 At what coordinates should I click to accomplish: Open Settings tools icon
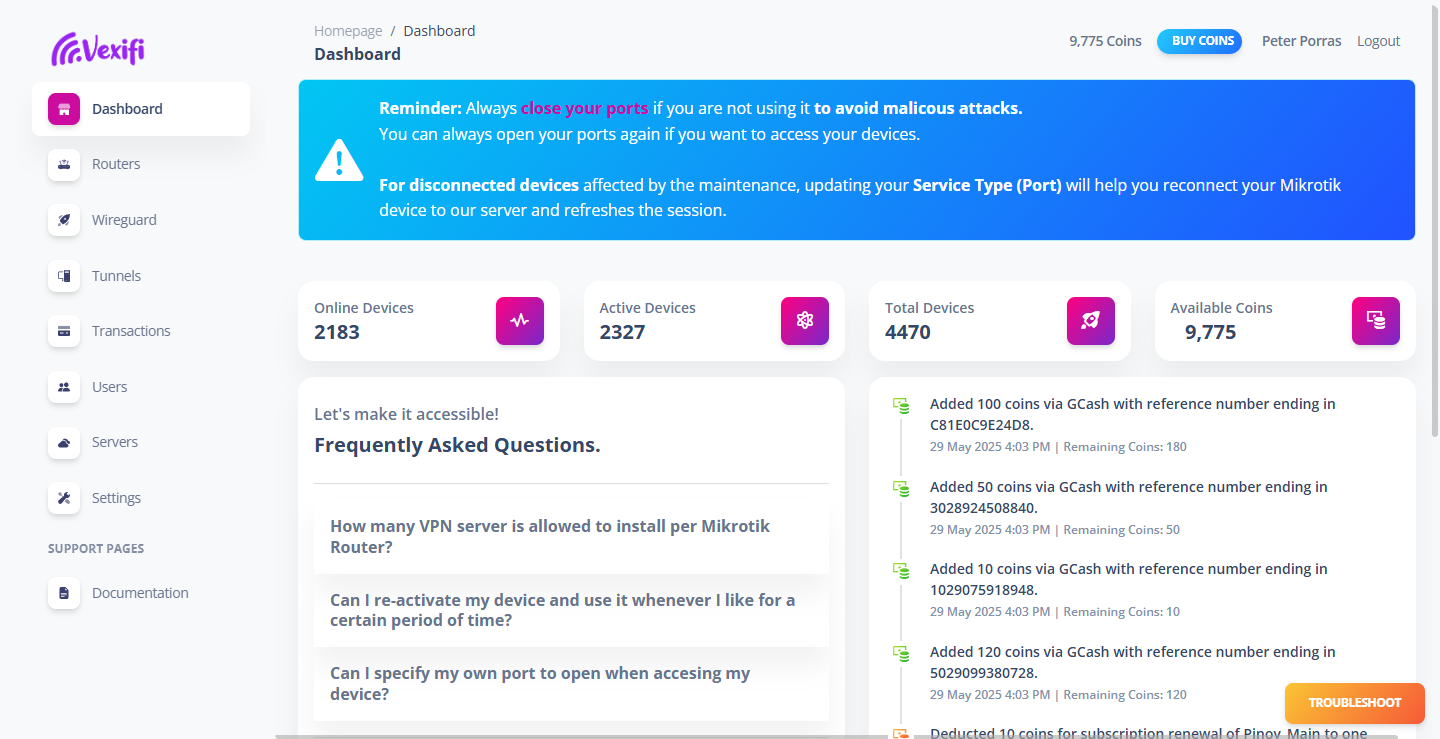tap(64, 498)
